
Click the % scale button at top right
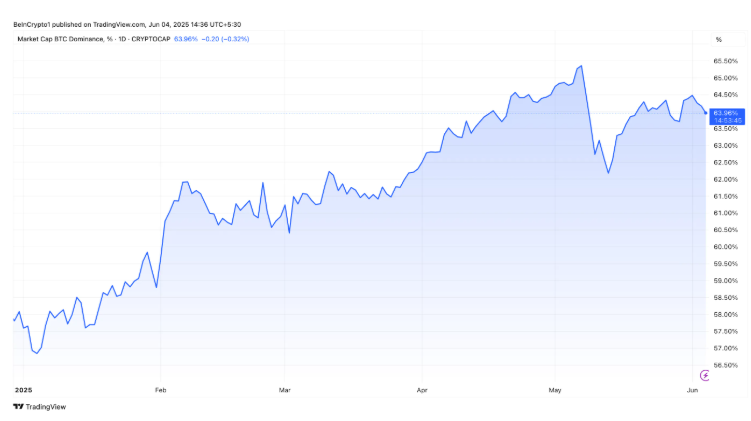(718, 40)
